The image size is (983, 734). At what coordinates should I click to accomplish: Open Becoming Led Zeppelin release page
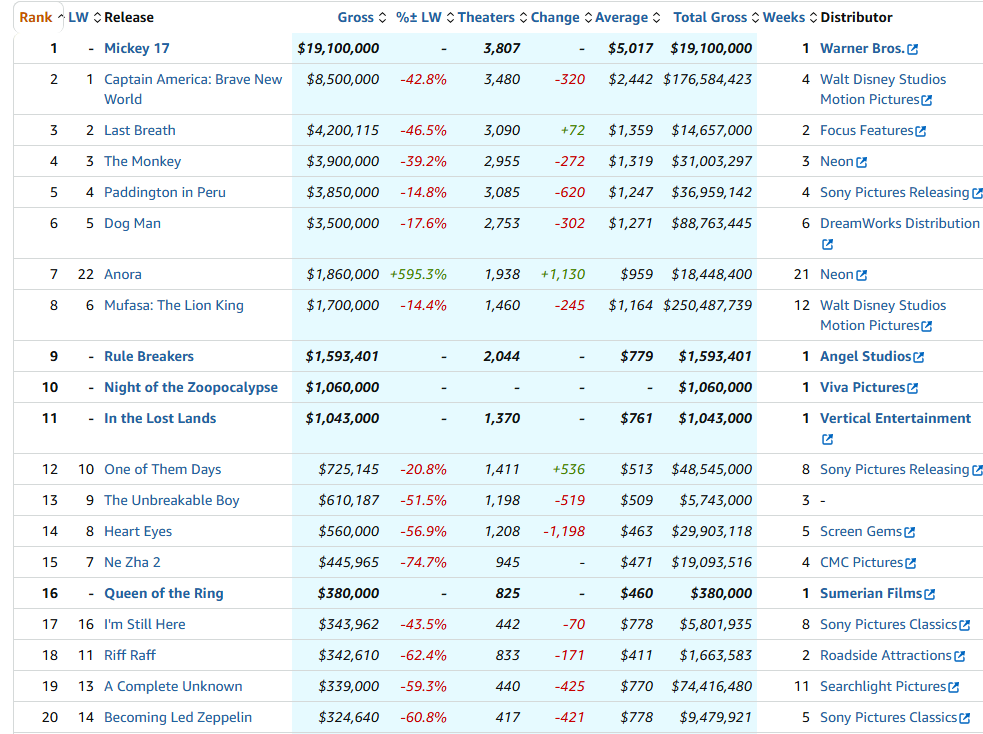click(178, 717)
